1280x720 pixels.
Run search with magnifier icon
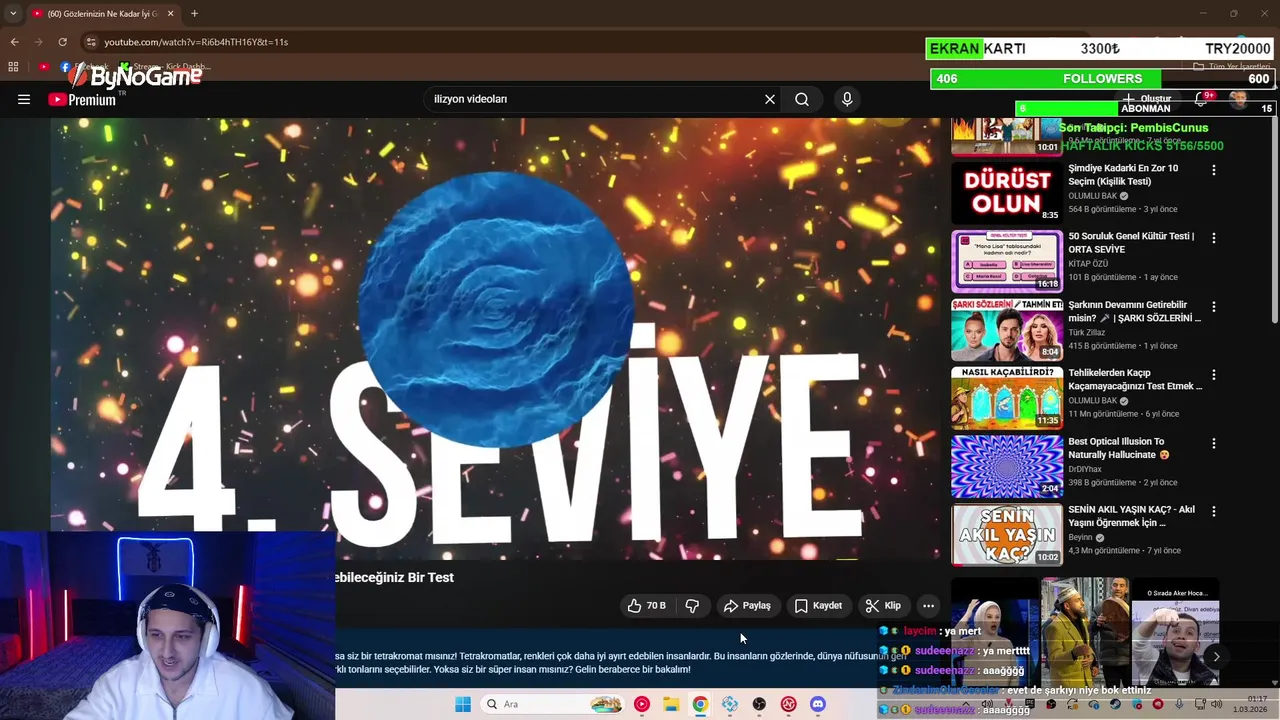(802, 99)
